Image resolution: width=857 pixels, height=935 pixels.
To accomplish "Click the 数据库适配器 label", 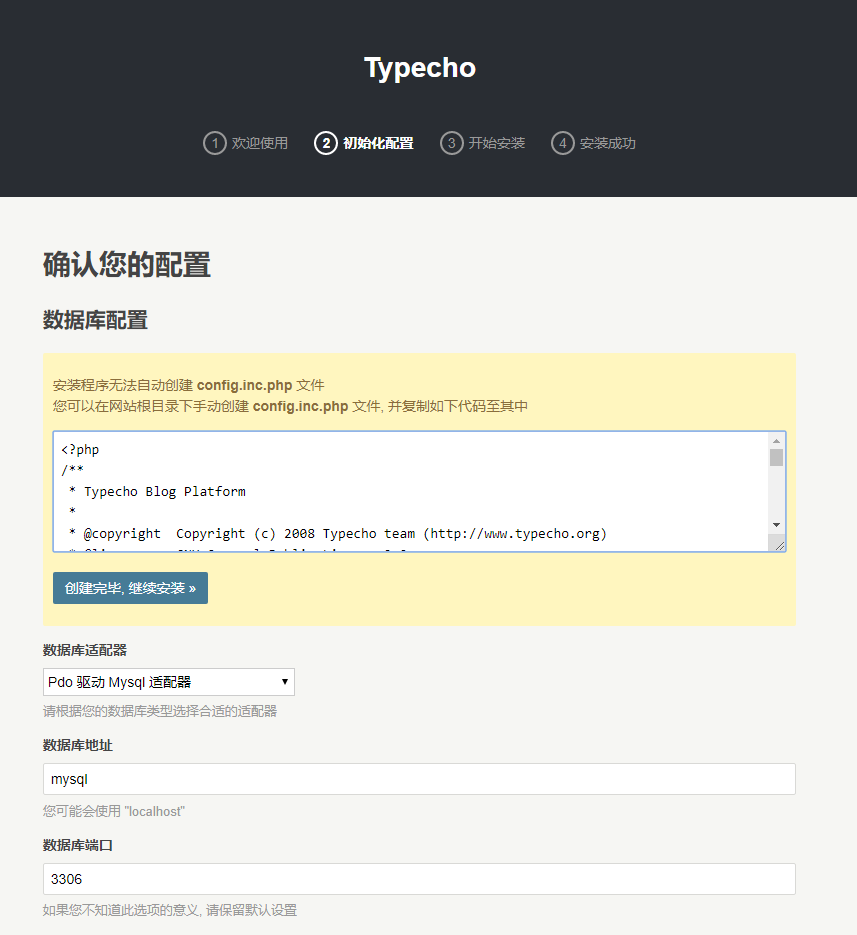I will coord(85,650).
